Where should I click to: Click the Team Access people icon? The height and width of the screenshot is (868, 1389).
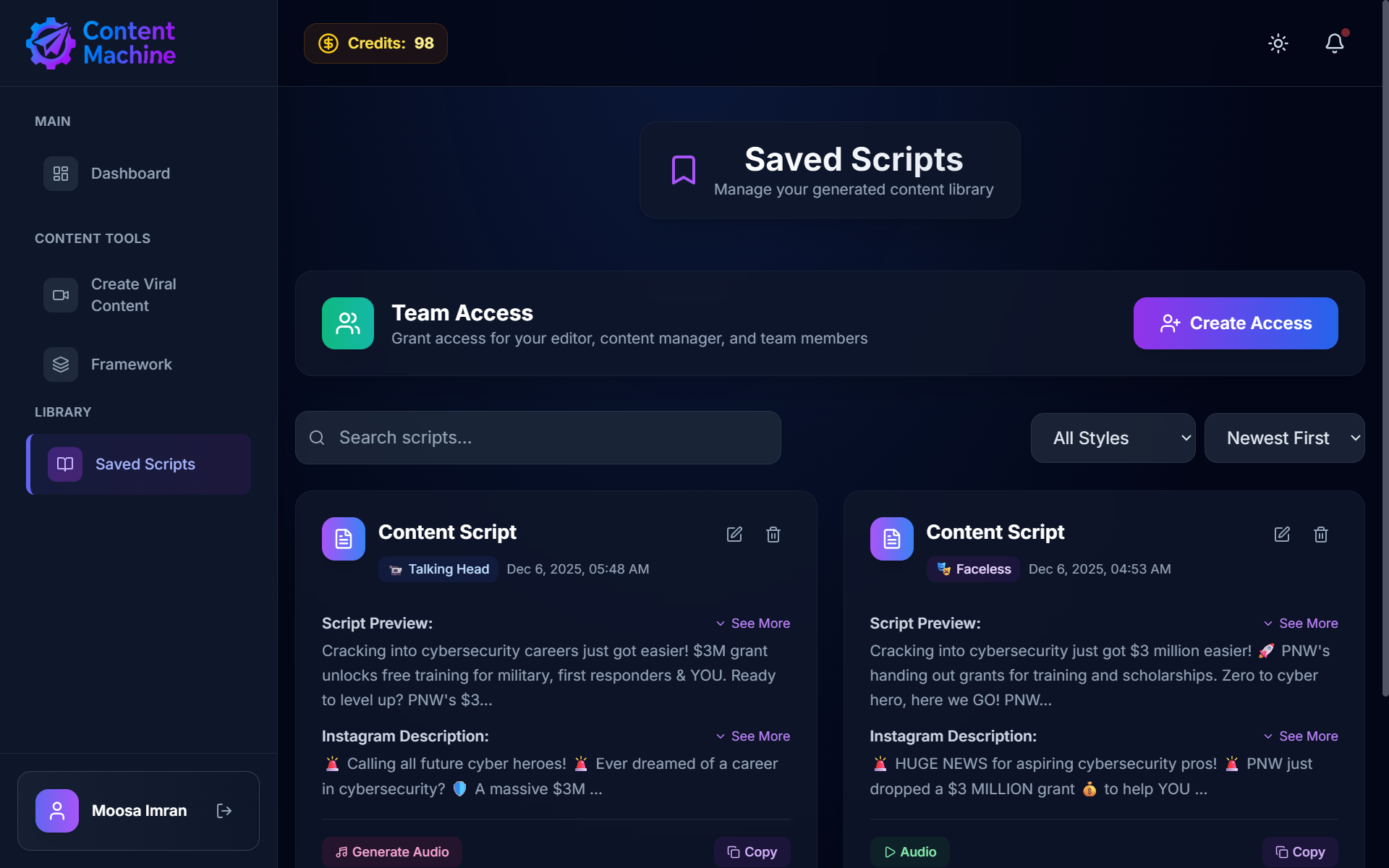click(x=348, y=323)
